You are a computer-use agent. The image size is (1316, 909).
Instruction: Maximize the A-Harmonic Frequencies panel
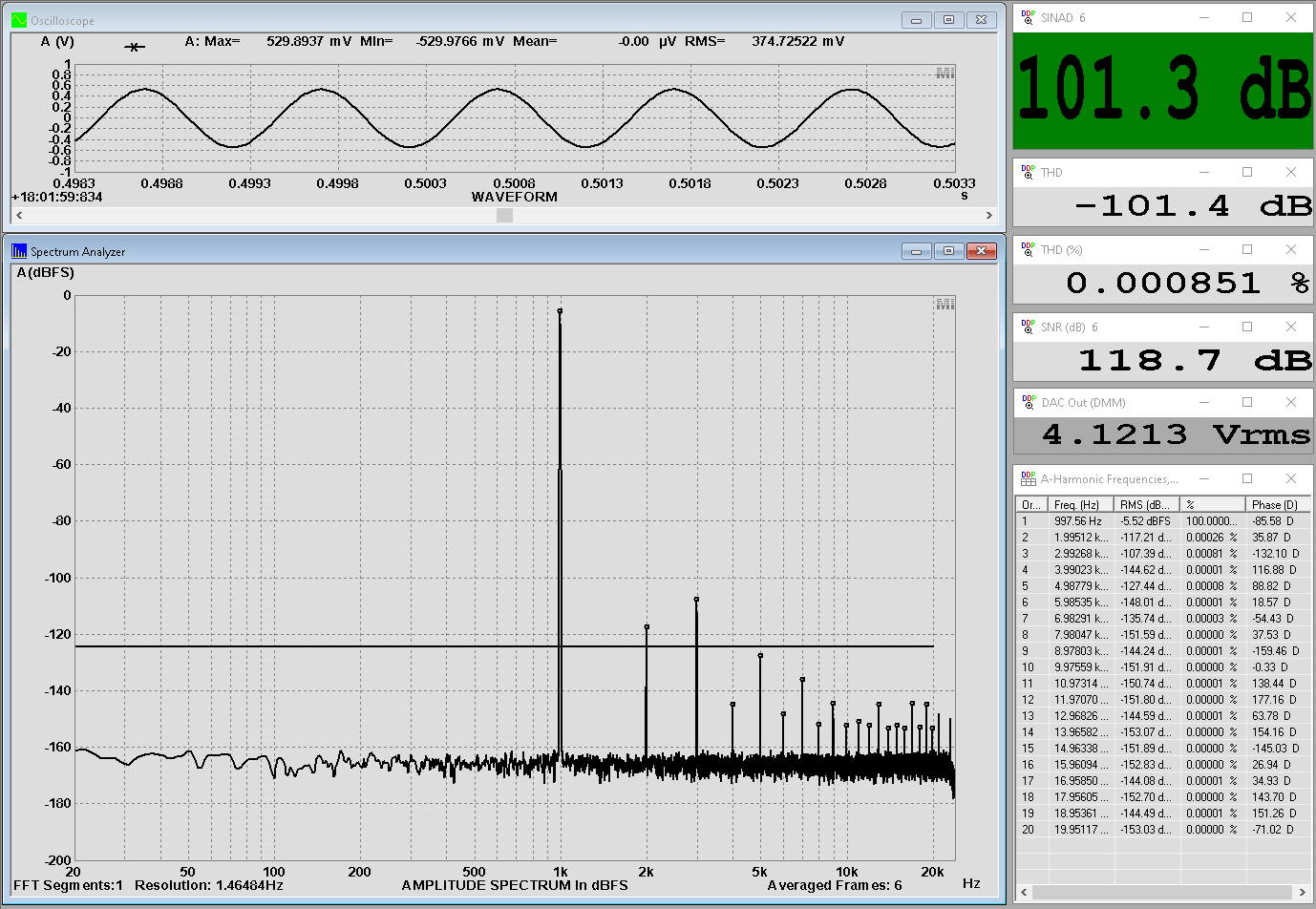[x=1247, y=478]
